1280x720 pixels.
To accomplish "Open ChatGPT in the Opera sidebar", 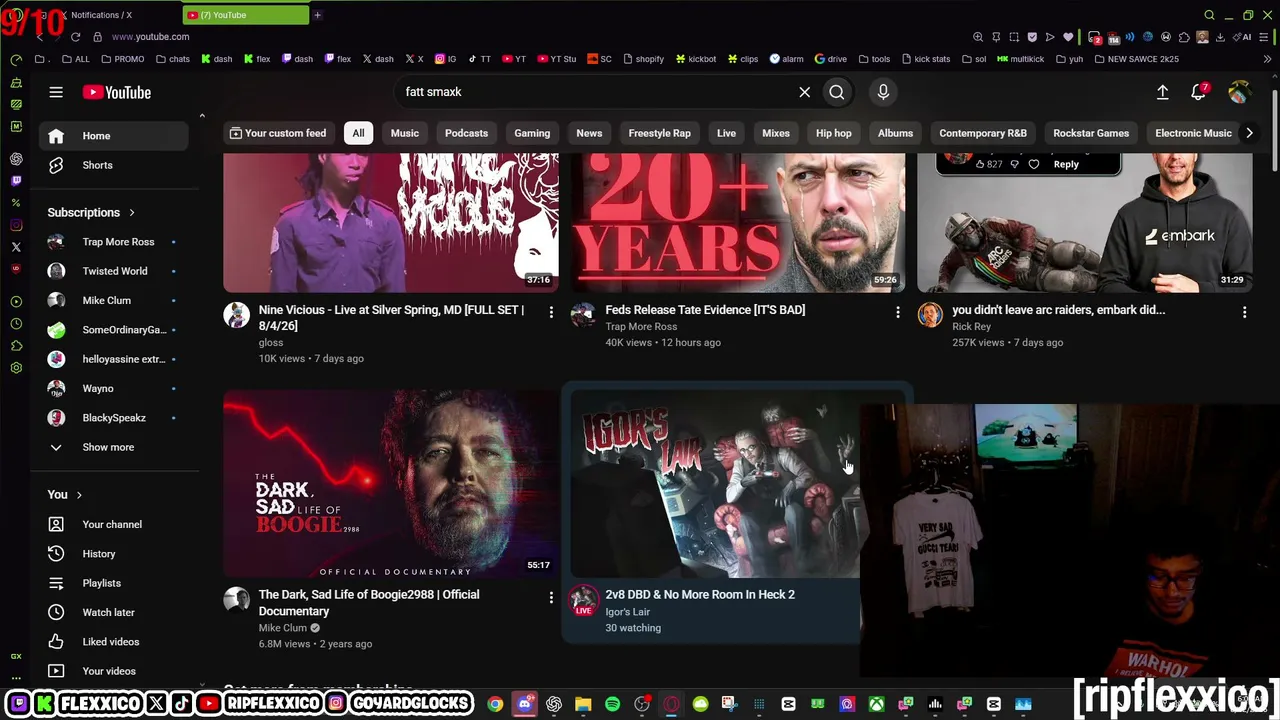I will pyautogui.click(x=16, y=159).
